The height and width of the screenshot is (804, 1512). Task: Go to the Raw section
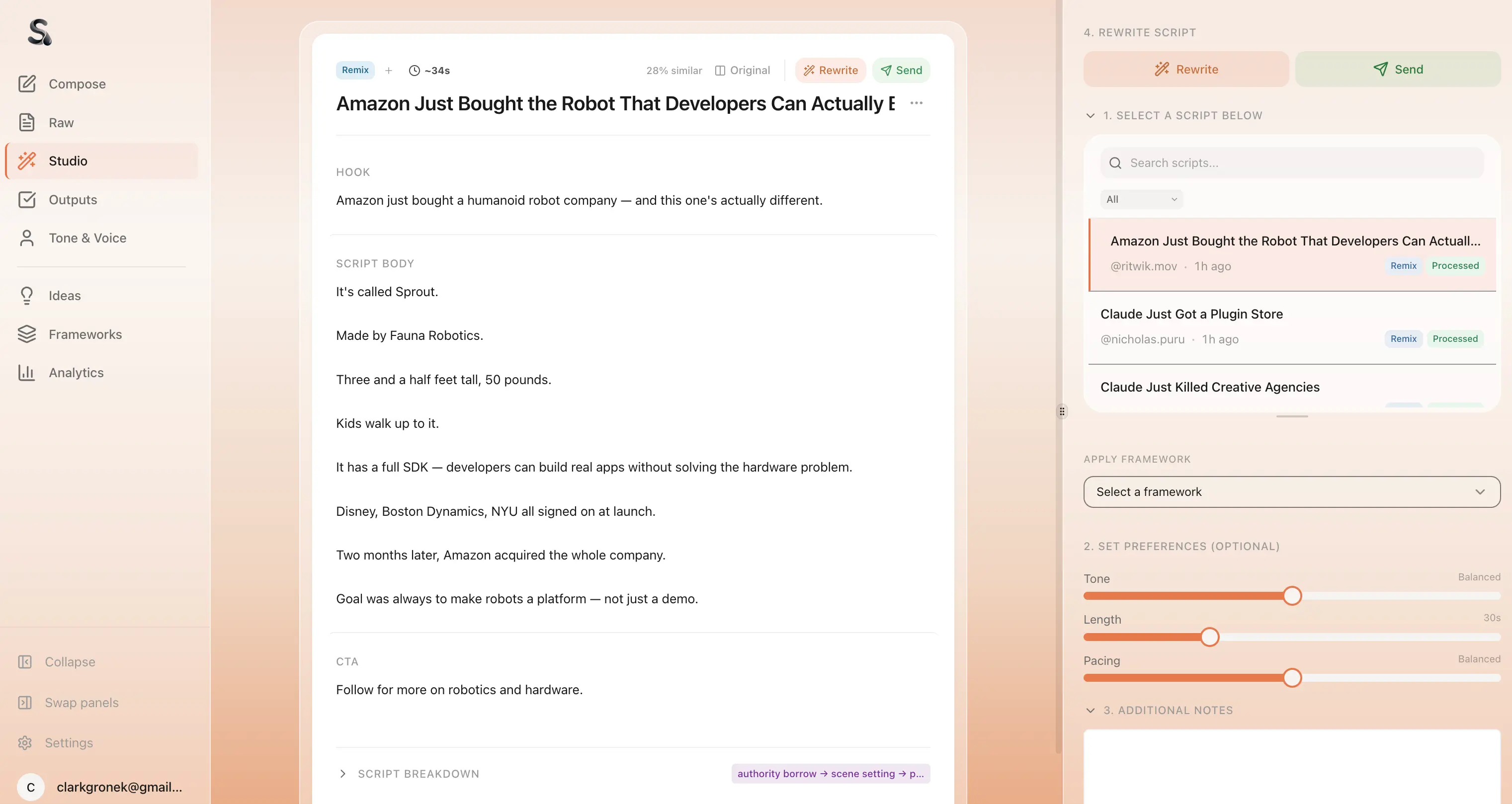point(101,123)
